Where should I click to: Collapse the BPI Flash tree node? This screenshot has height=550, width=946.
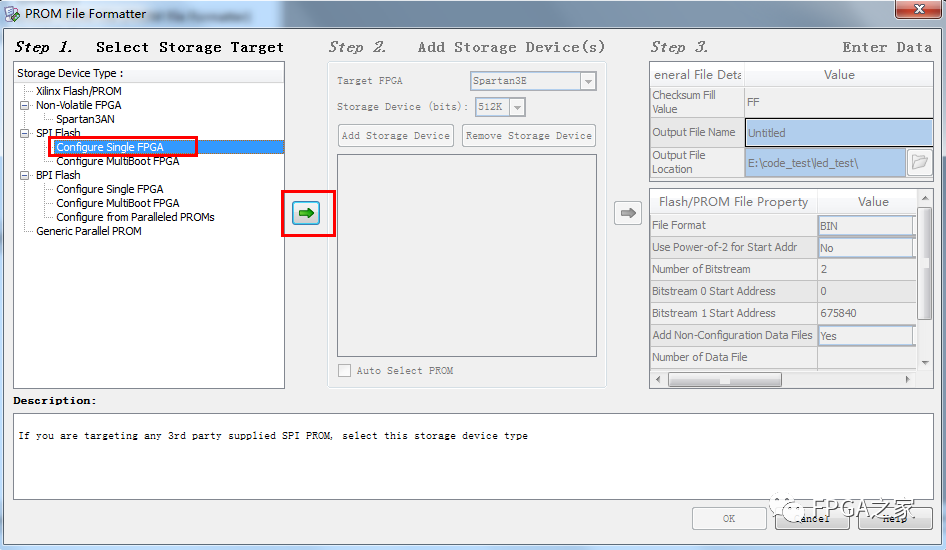25,175
